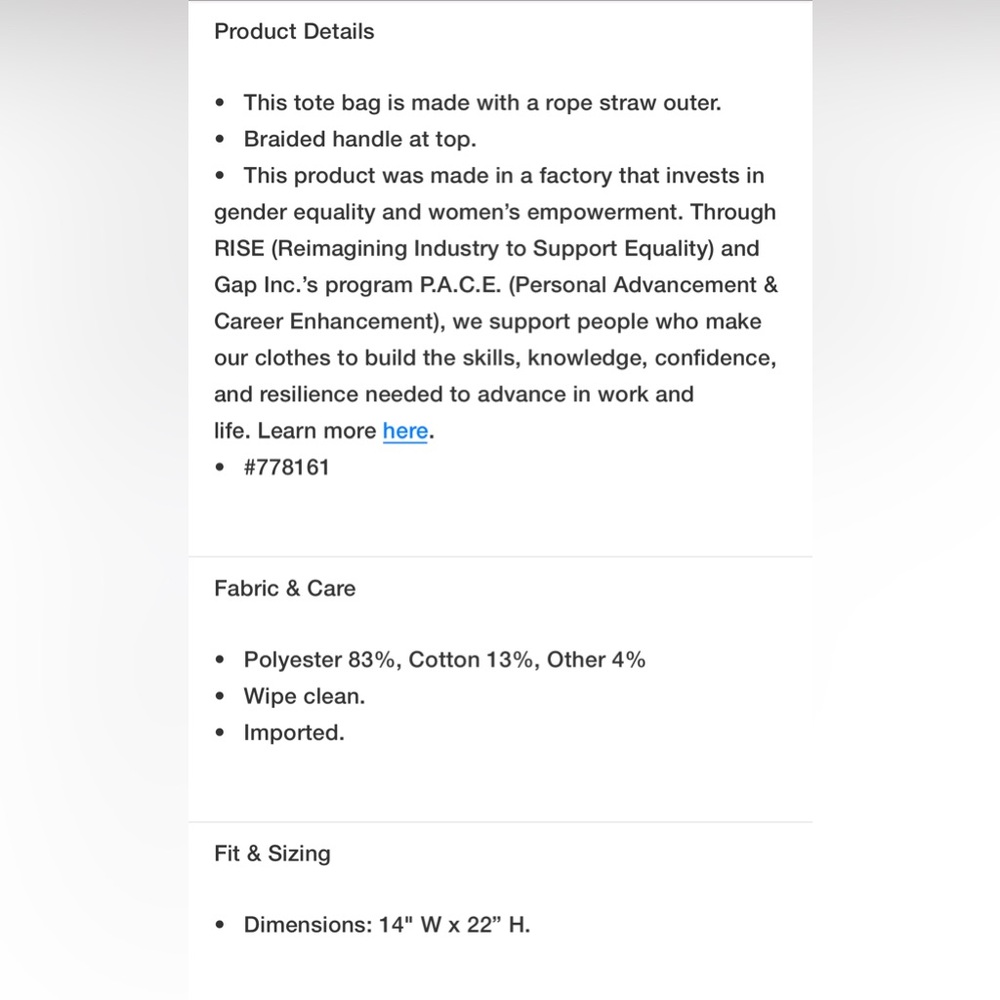The image size is (1000, 1000).
Task: Open the 'here' learn more link
Action: (x=405, y=430)
